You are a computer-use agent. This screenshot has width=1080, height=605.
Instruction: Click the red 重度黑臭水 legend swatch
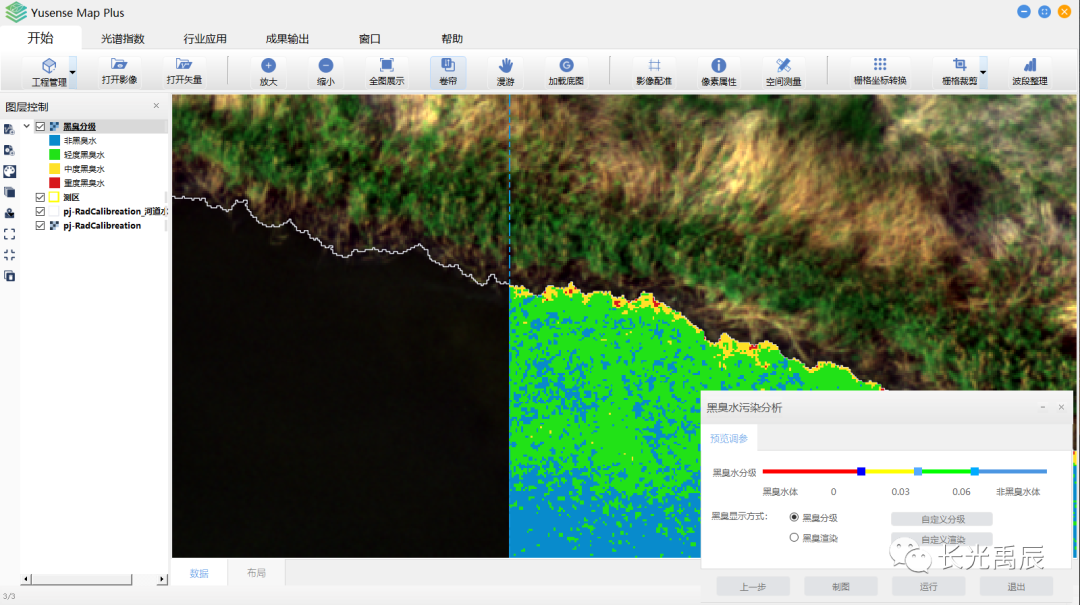tap(54, 183)
